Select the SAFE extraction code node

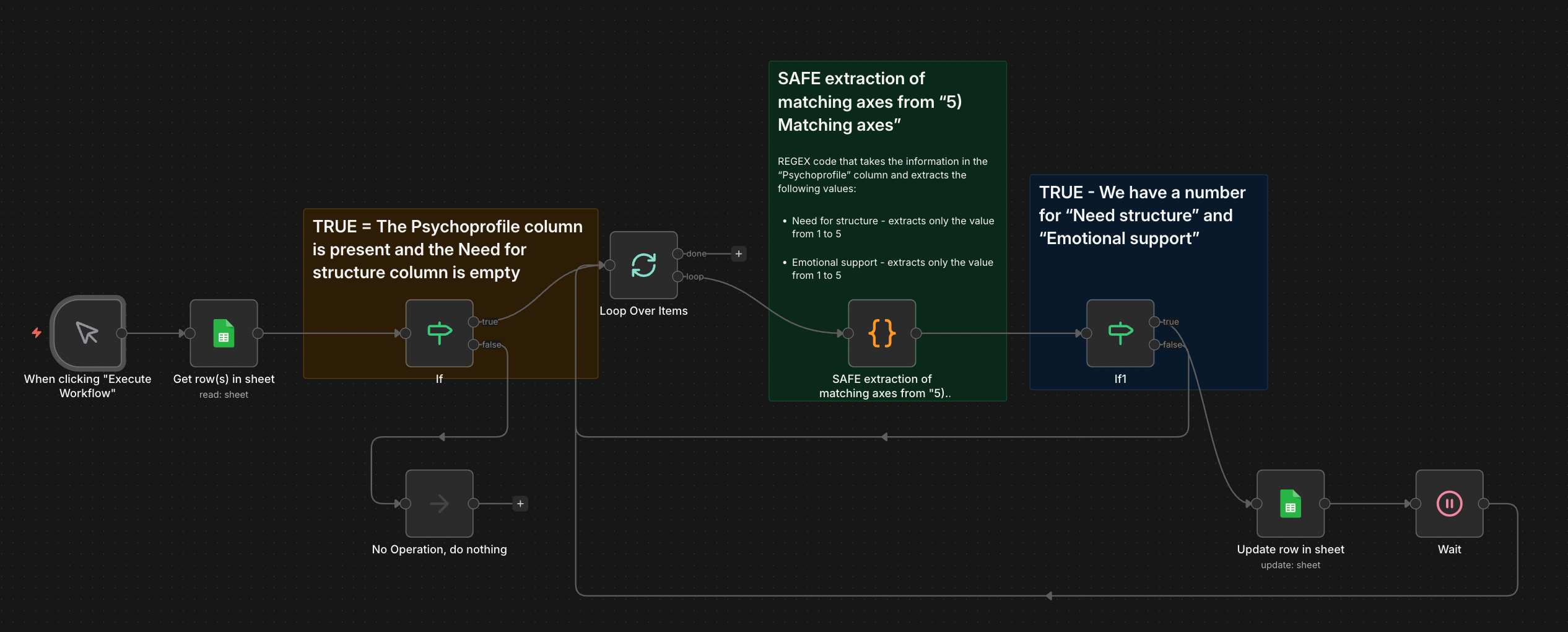(x=881, y=333)
